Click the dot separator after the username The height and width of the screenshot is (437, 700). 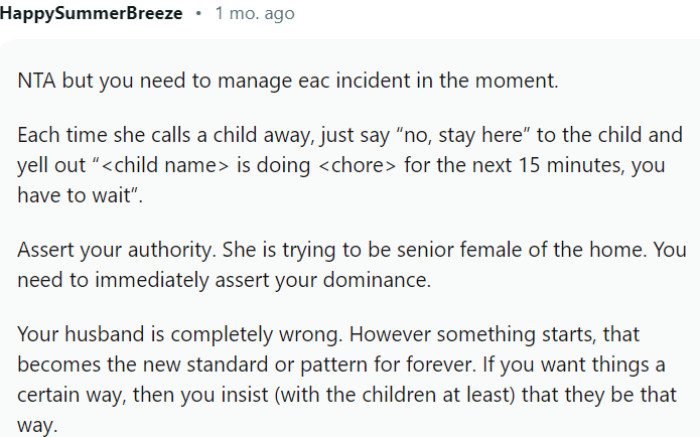click(x=199, y=13)
